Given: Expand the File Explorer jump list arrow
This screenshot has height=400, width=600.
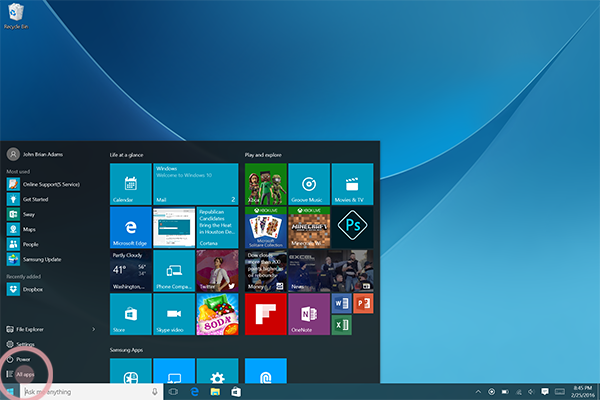Looking at the screenshot, I should pos(93,329).
